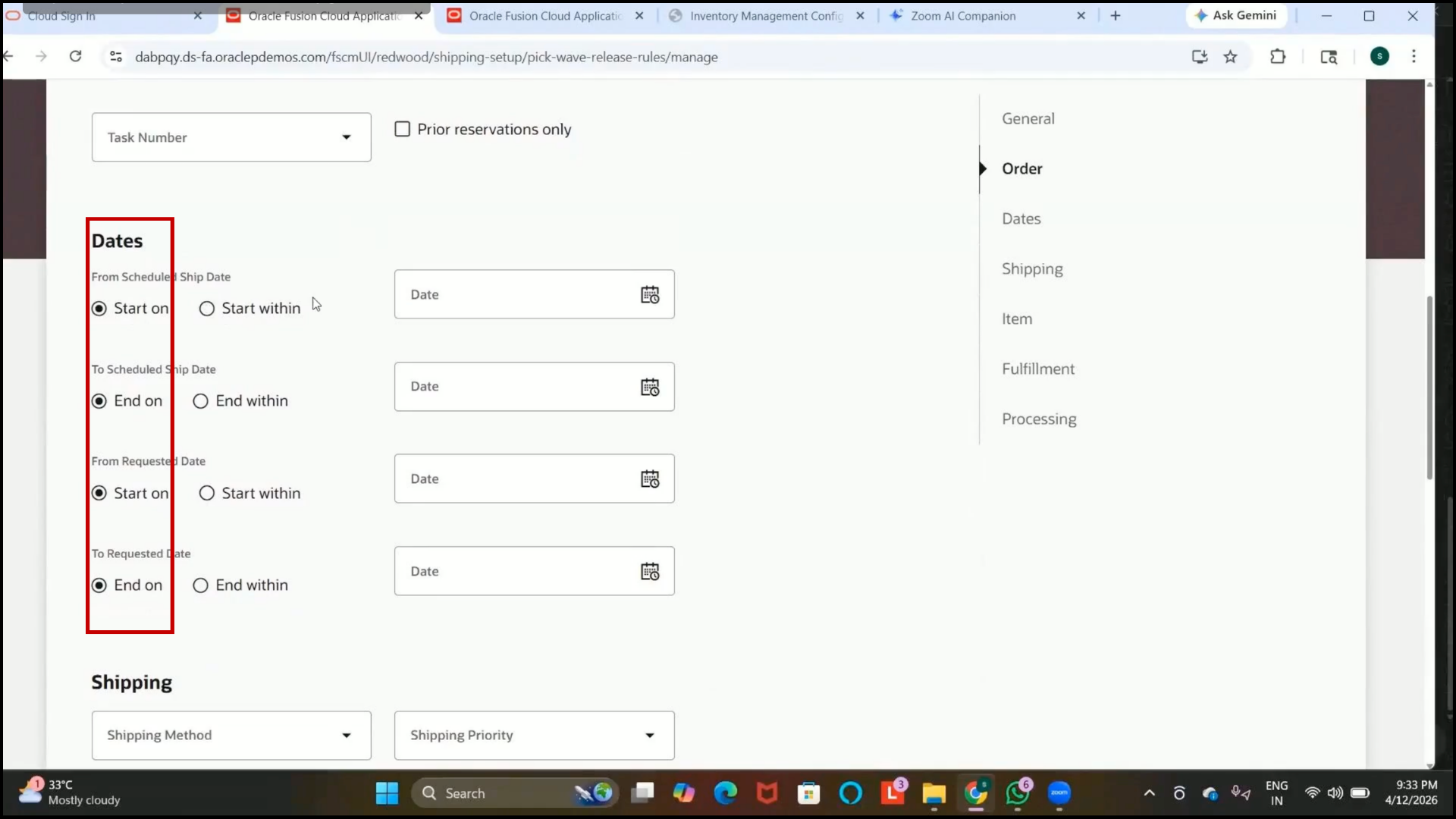Open volume control in system tray

1335,793
